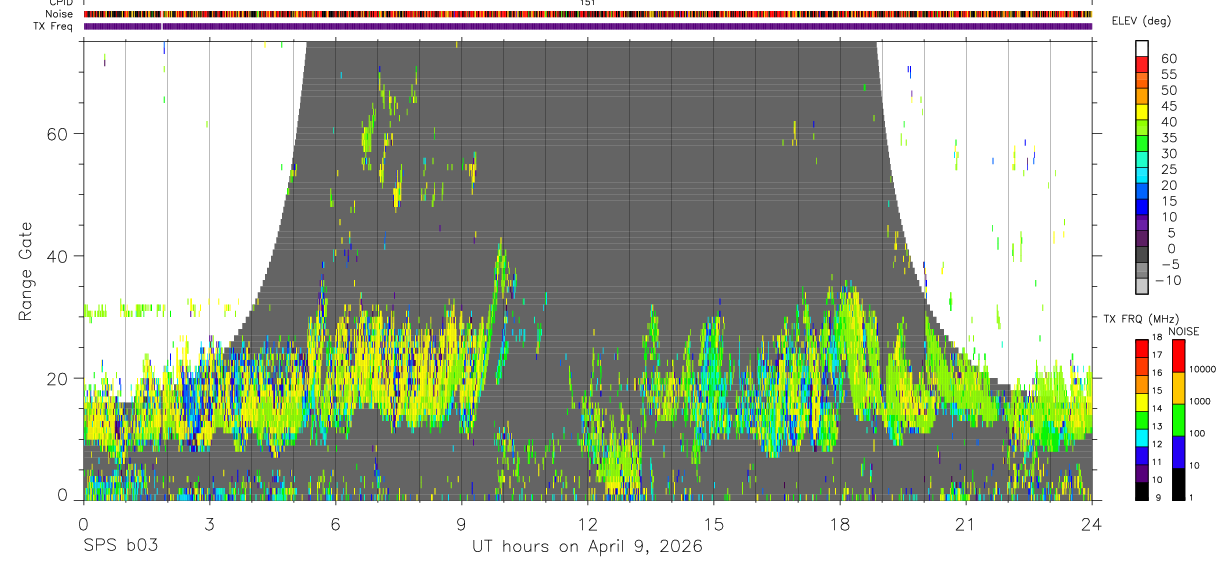Viewport: 1228px width, 567px height.
Task: Click the '45' label on the ELEV colorbar
Action: point(1169,106)
